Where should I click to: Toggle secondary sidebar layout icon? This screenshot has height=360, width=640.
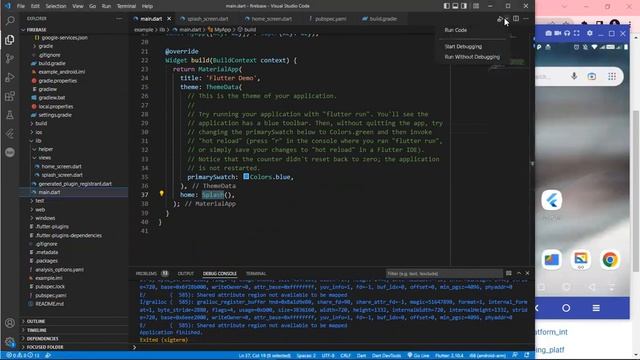coord(464,6)
